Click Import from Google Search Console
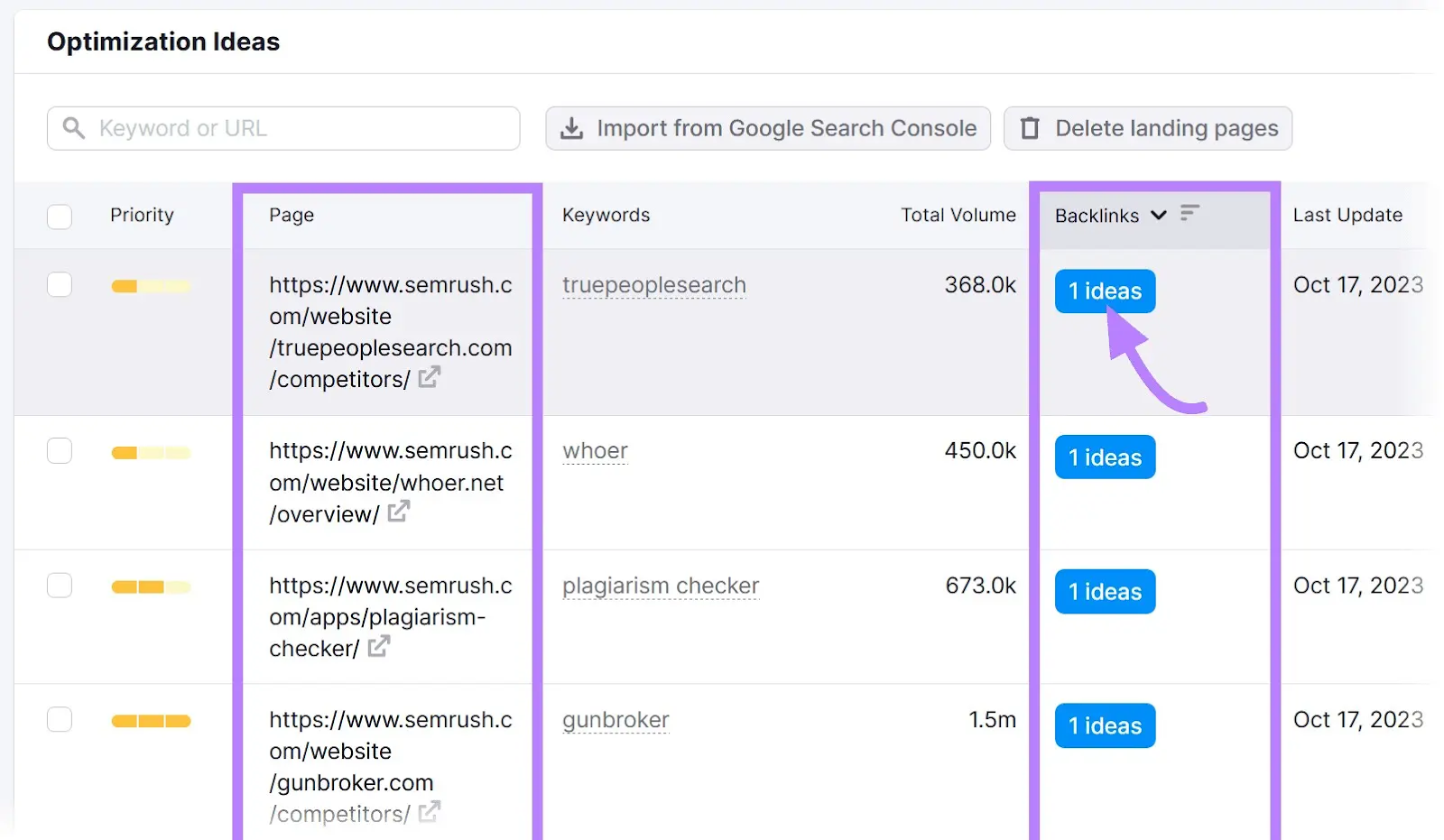 click(767, 128)
